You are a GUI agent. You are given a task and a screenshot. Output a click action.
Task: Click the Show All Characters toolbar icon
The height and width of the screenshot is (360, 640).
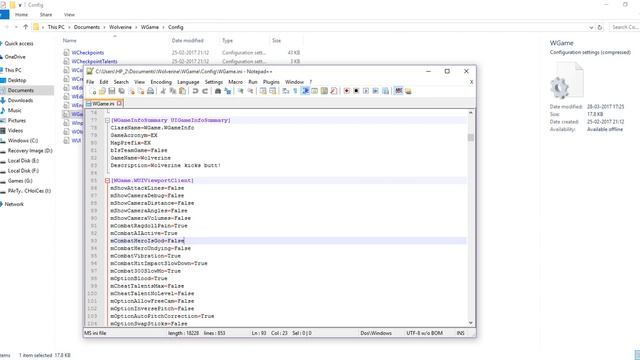pyautogui.click(x=295, y=91)
